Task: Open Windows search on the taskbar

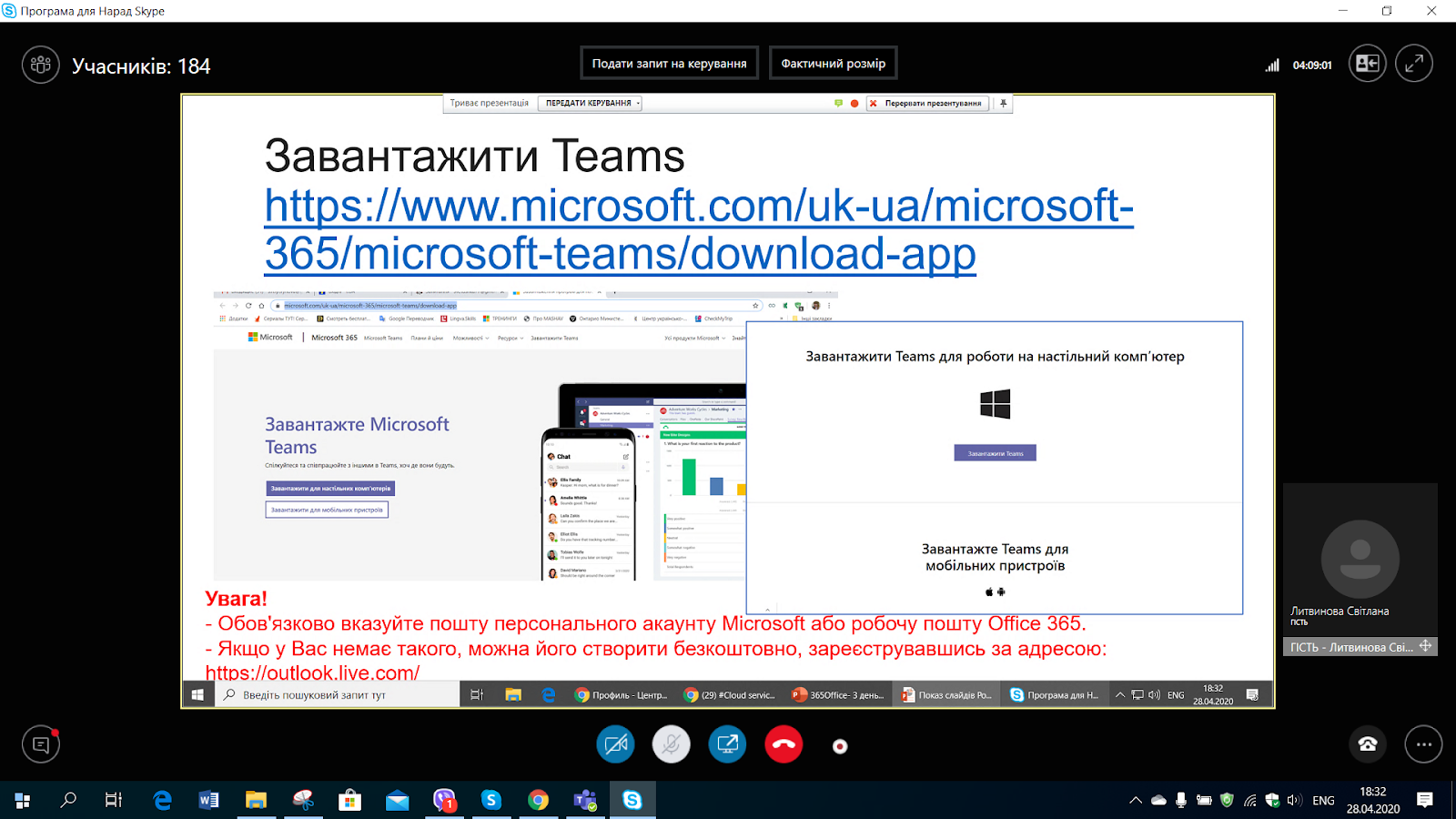Action: coord(68,800)
